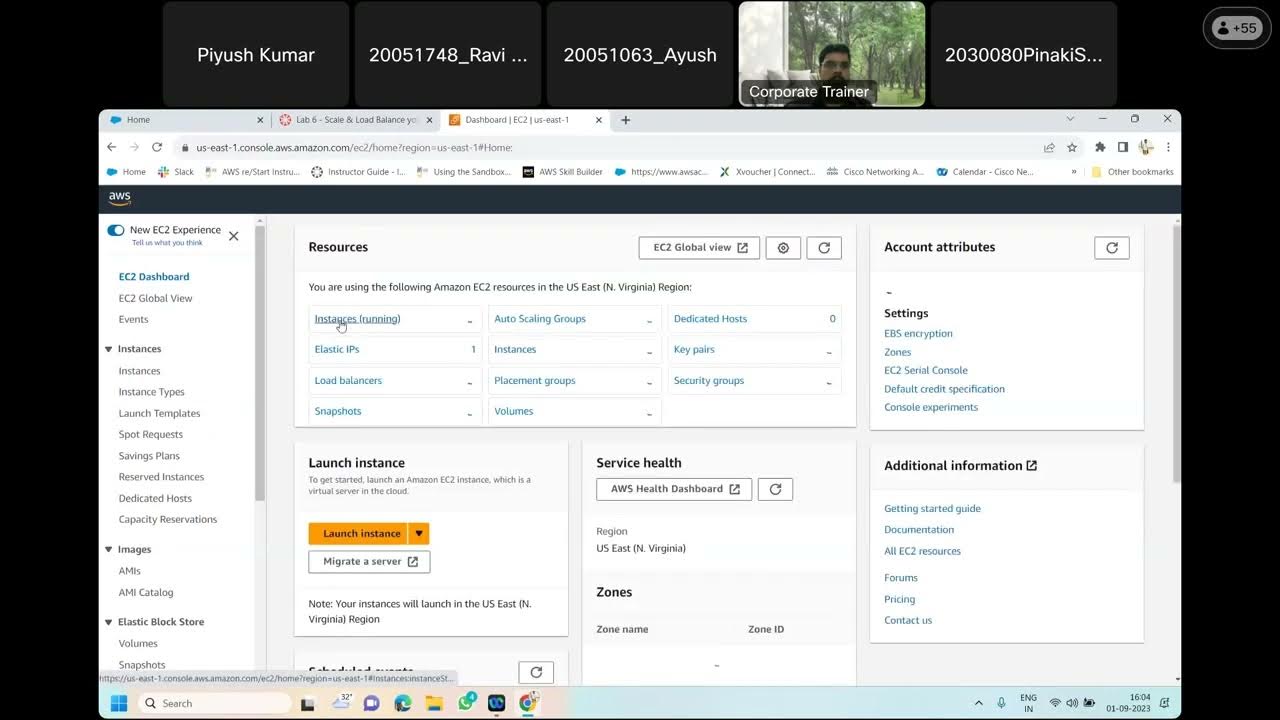The image size is (1280, 720).
Task: Open the Windows Start menu
Action: [x=119, y=703]
